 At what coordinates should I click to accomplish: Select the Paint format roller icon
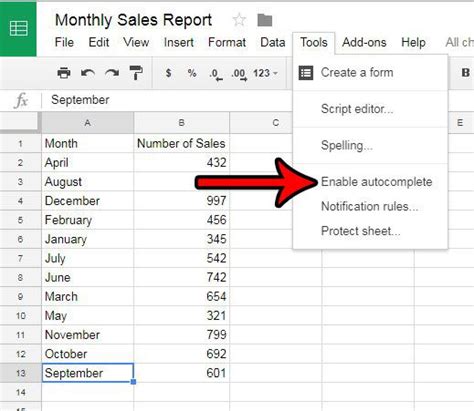pos(136,73)
